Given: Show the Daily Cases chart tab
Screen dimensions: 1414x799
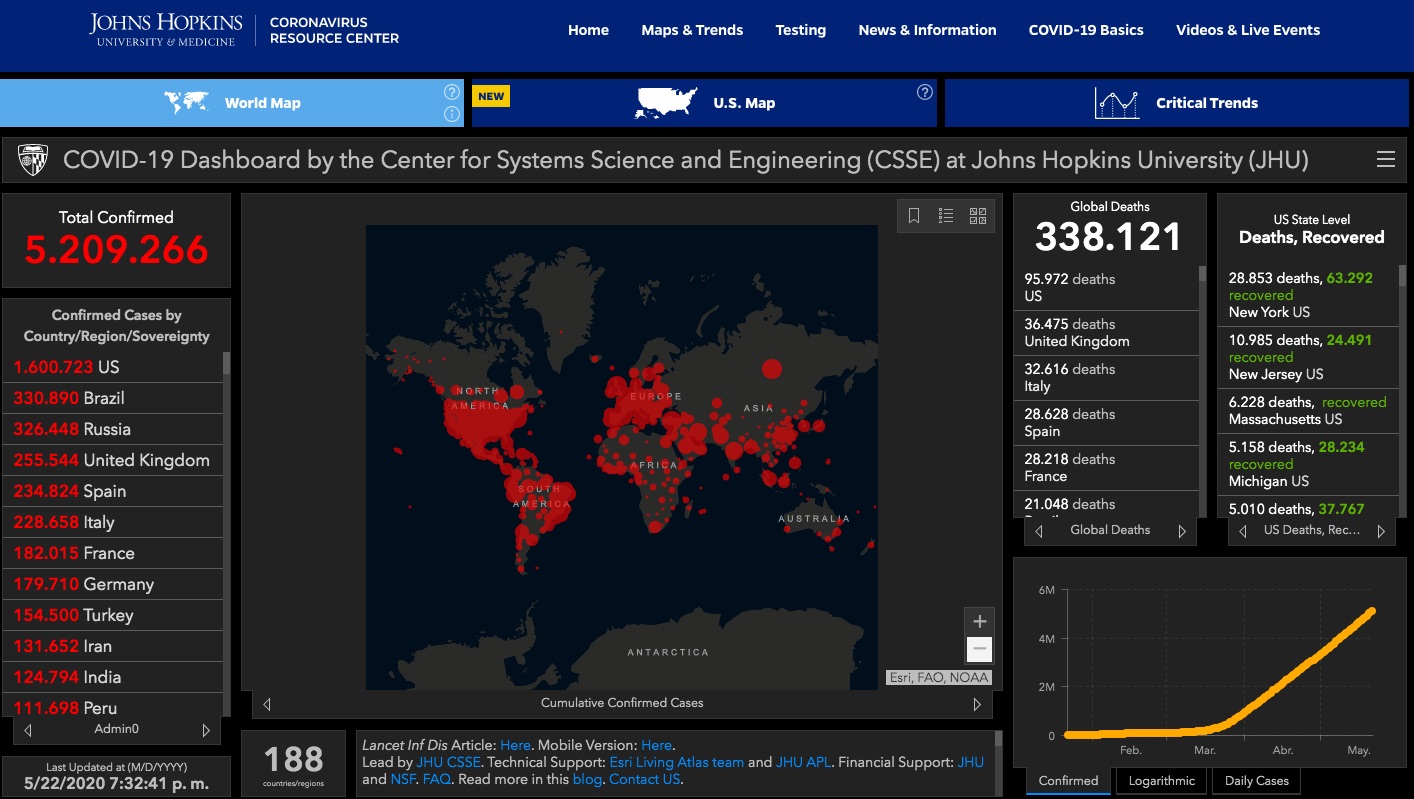Looking at the screenshot, I should click(x=1257, y=781).
